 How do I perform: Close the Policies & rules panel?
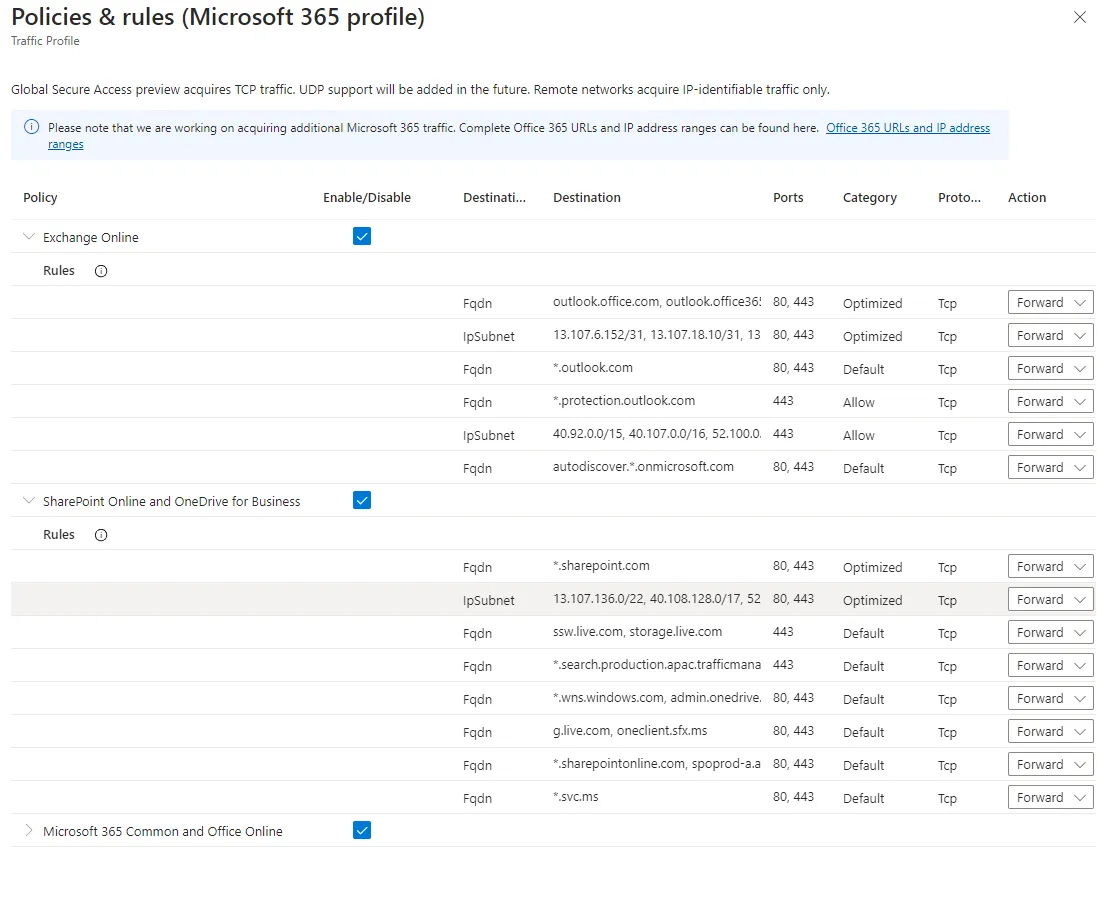coord(1079,17)
